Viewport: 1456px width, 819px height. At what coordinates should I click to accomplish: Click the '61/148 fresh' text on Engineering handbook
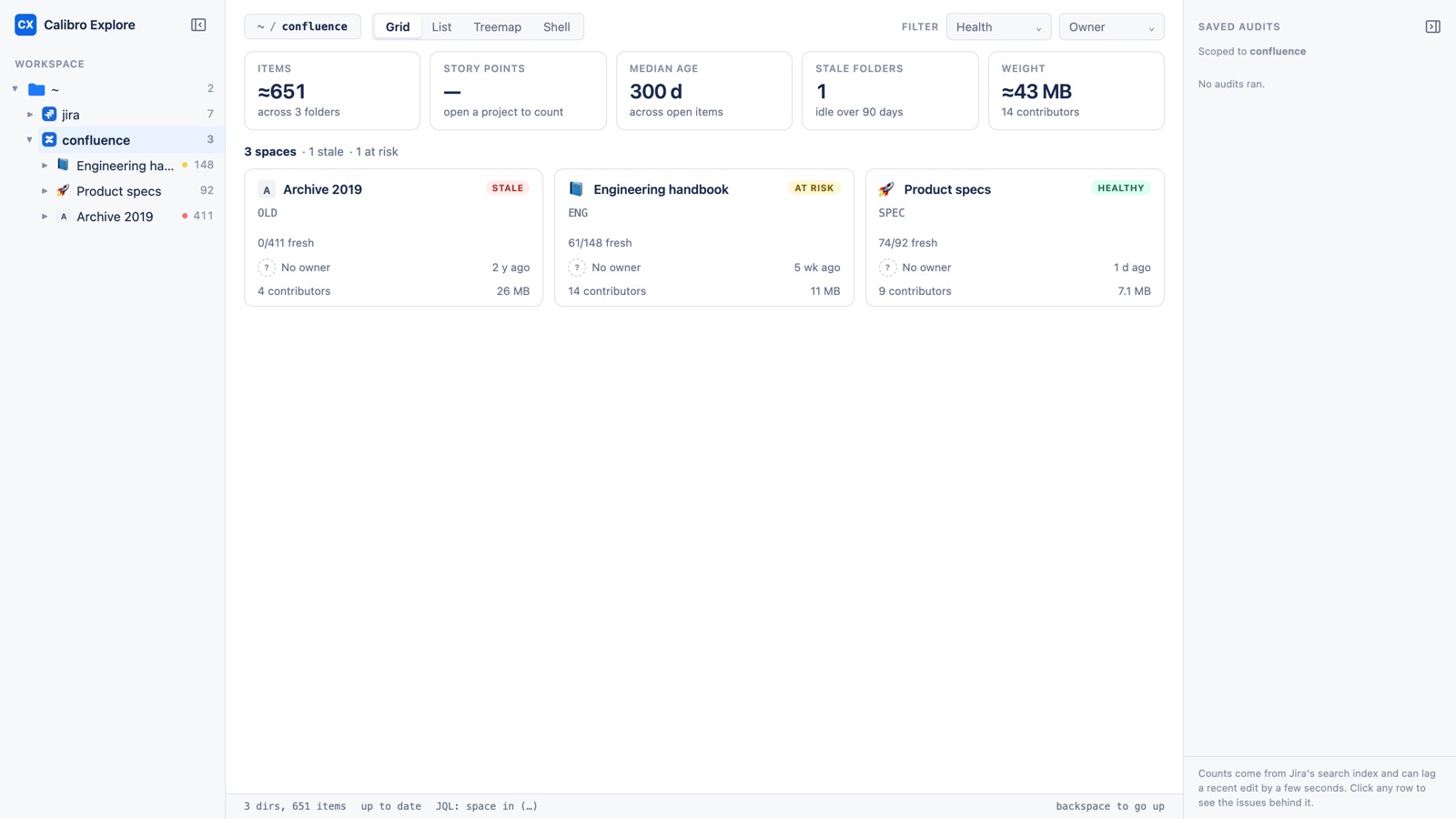600,243
